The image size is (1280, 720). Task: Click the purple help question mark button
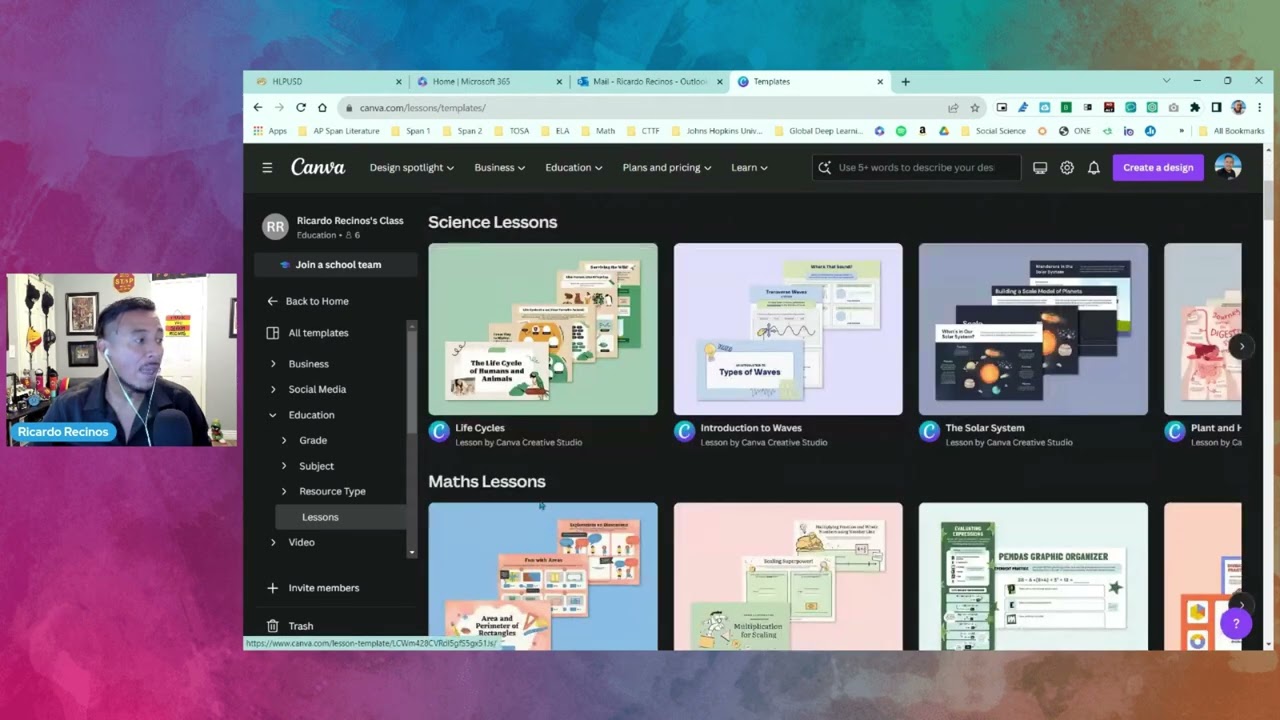pyautogui.click(x=1236, y=624)
